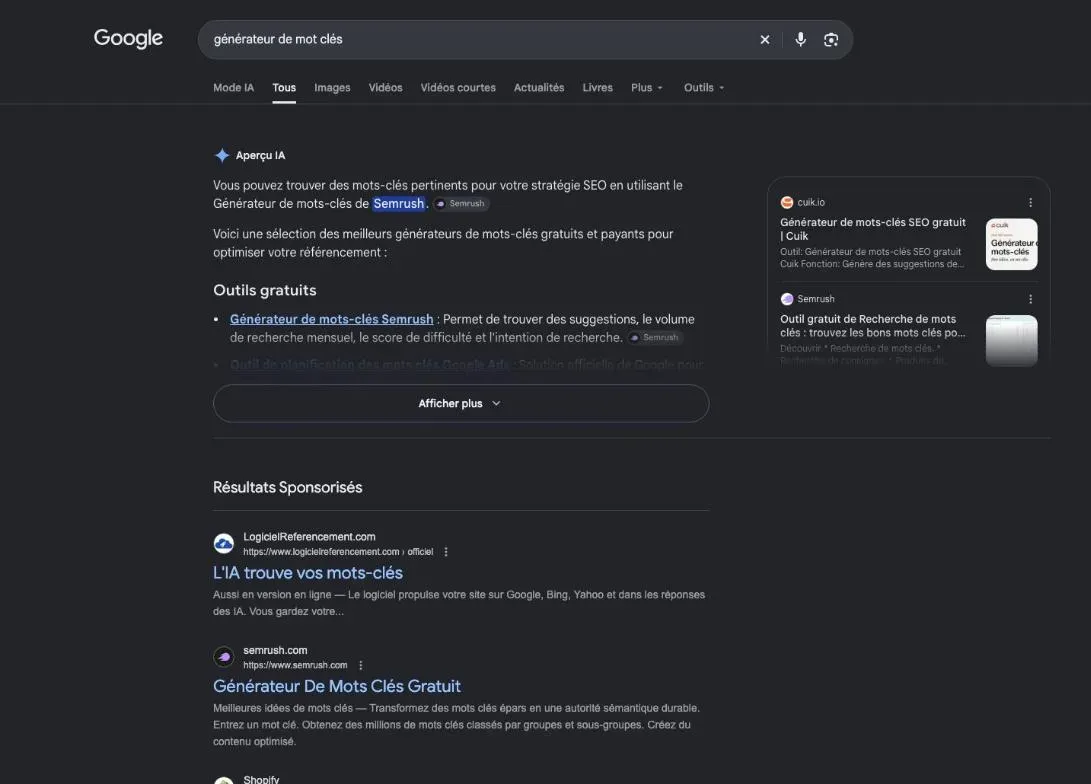The image size is (1091, 784).
Task: Open the Générateur de mots-clés Semrush link
Action: pyautogui.click(x=331, y=319)
